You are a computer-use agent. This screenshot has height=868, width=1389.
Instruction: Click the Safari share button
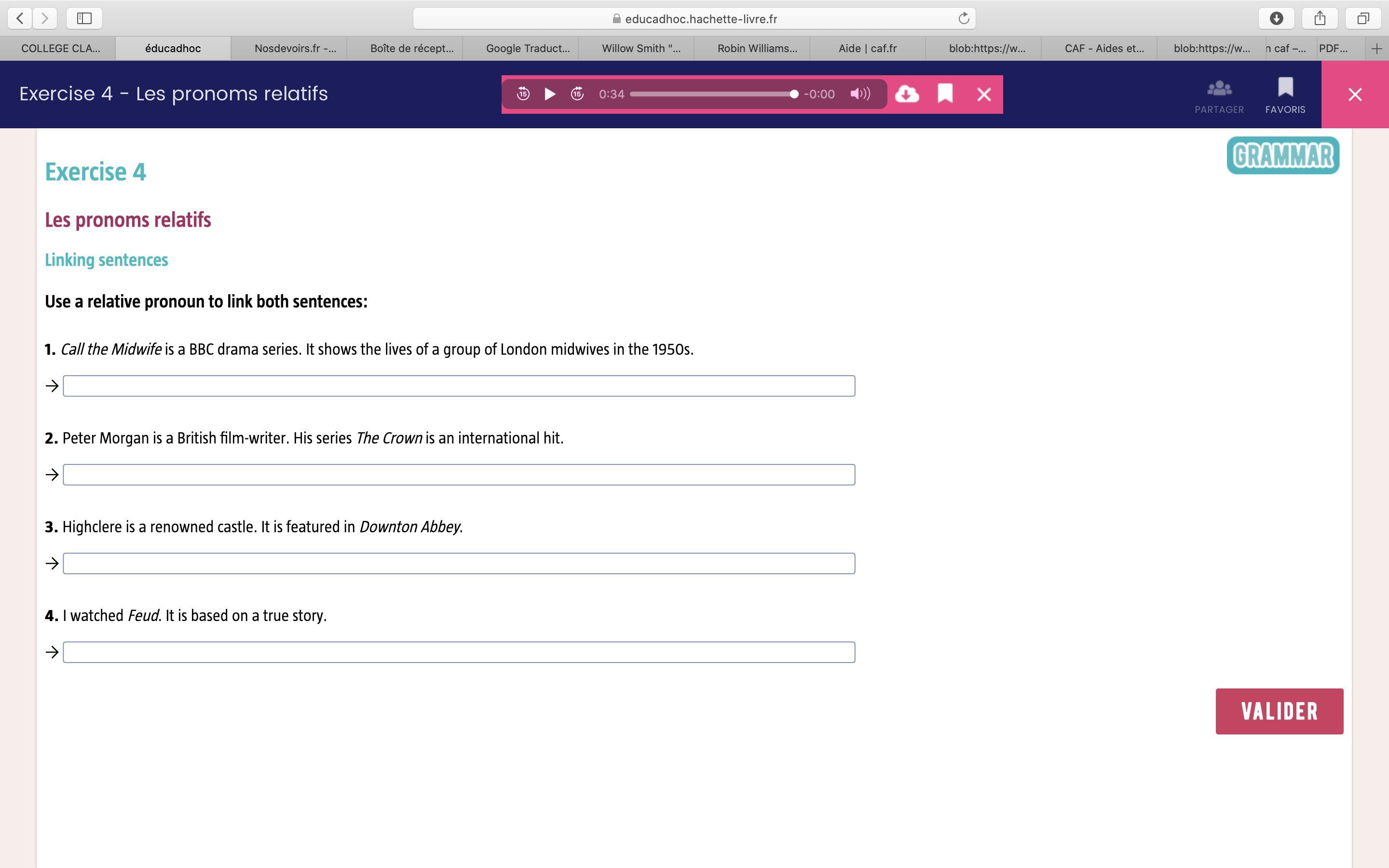[x=1320, y=18]
